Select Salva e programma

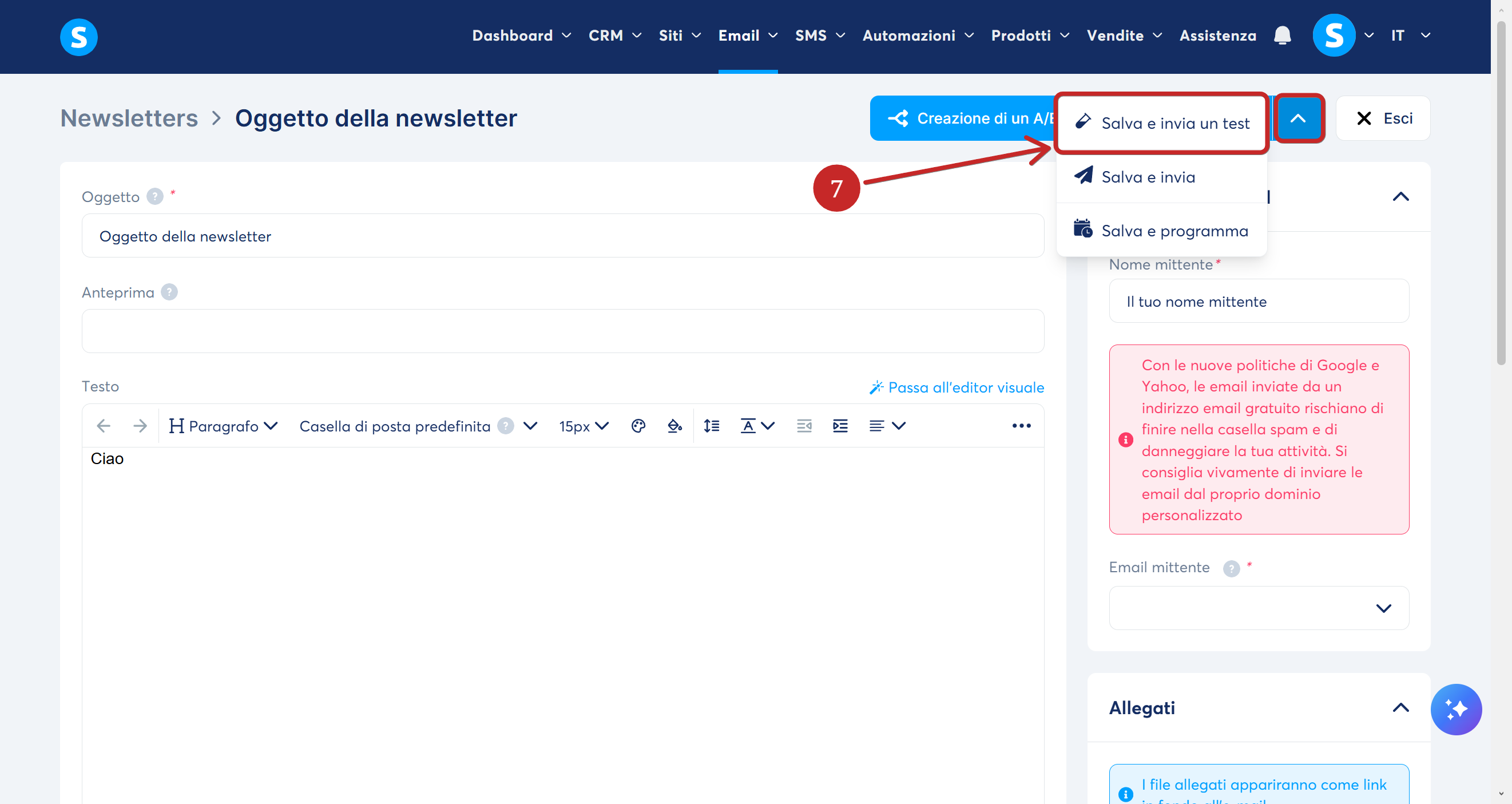tap(1161, 230)
